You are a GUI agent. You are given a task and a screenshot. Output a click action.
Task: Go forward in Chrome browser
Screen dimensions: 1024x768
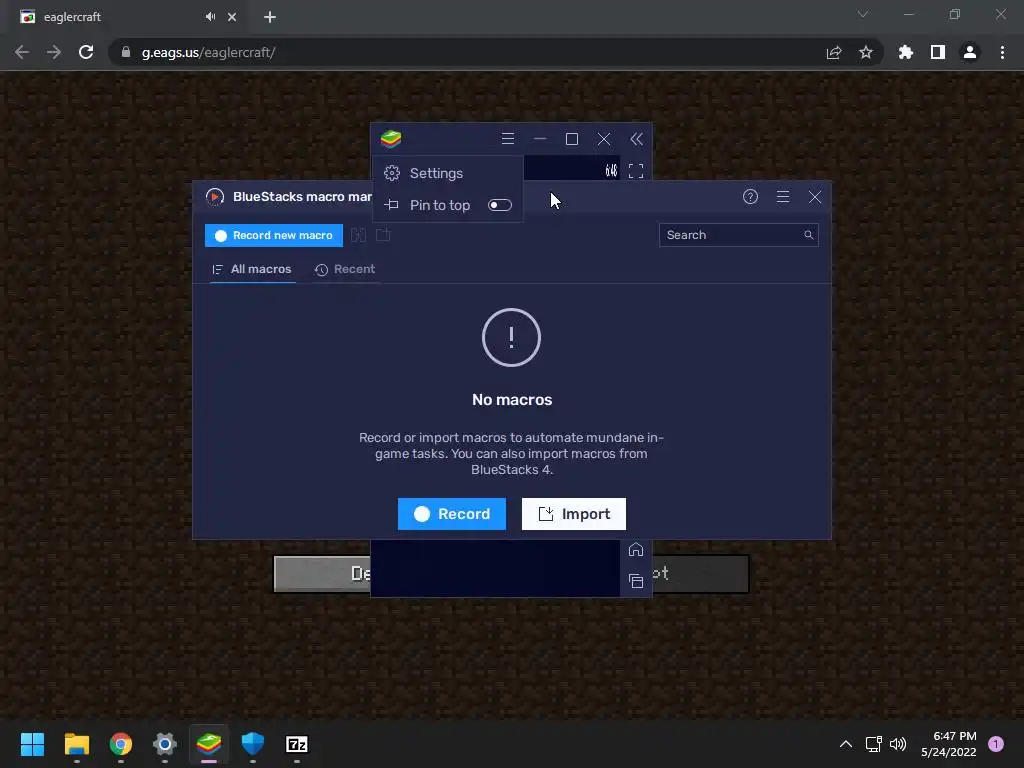[54, 52]
